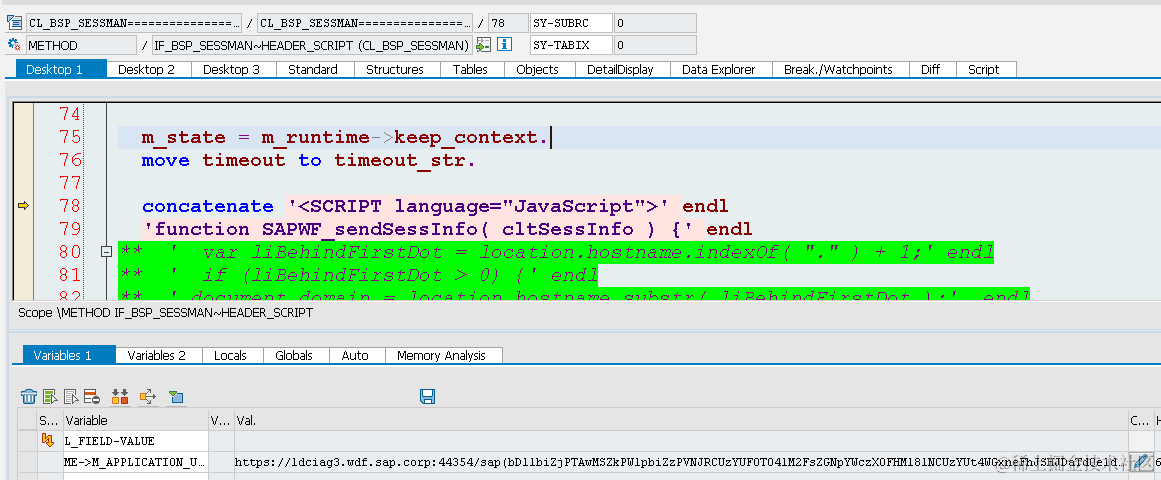Image resolution: width=1161 pixels, height=480 pixels.
Task: Click the 'function SAPWF_sendSessInfo' code line
Action: point(447,229)
